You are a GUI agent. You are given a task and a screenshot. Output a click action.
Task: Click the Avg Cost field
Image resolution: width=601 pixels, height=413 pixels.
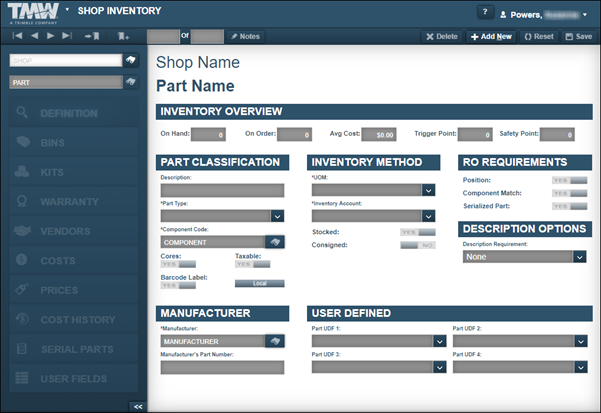pos(379,134)
